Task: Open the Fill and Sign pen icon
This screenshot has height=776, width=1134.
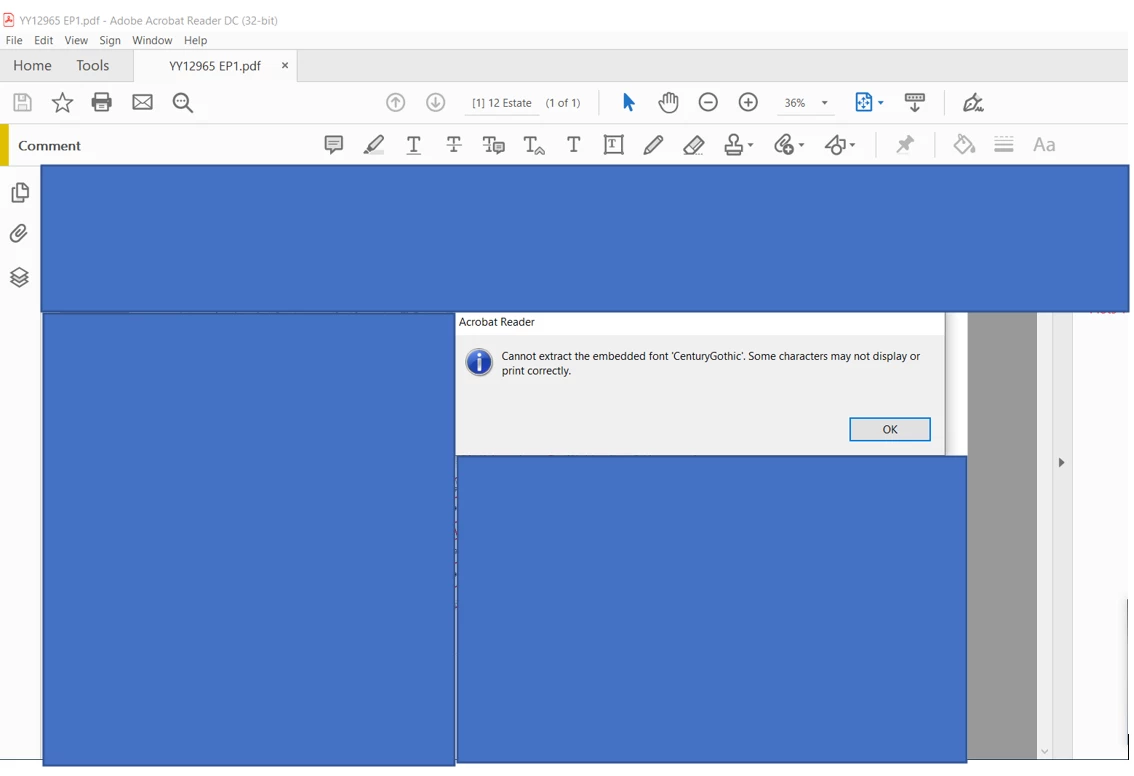Action: [973, 103]
